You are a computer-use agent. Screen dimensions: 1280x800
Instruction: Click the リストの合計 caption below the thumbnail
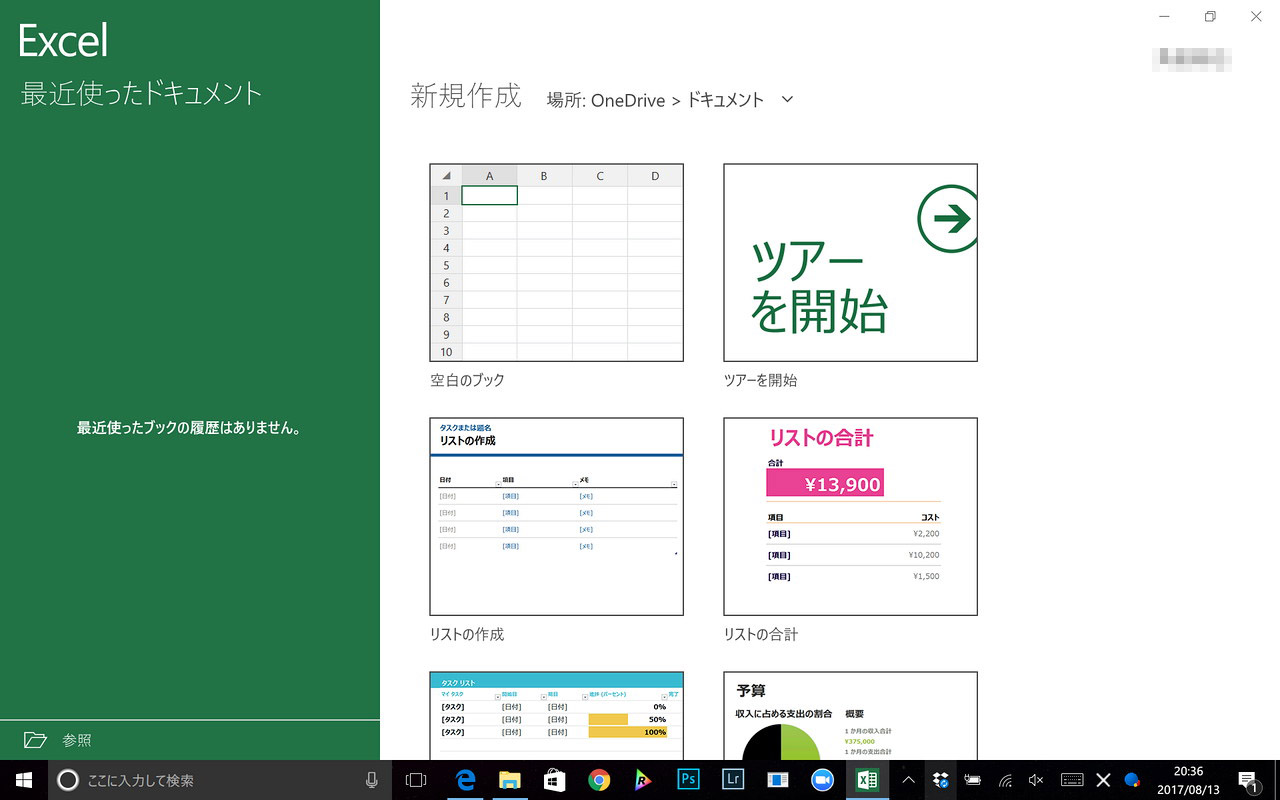[761, 634]
